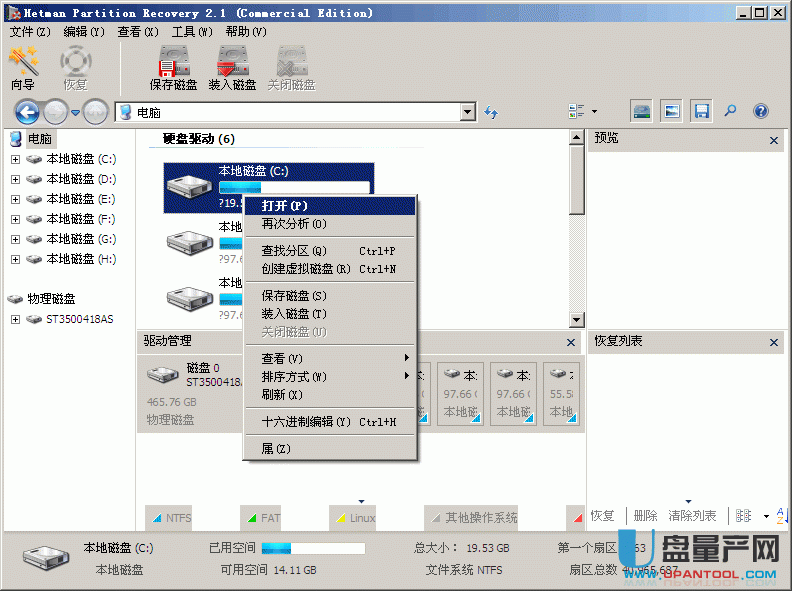Click the magnifier search icon
Image resolution: width=792 pixels, height=591 pixels.
pyautogui.click(x=730, y=111)
